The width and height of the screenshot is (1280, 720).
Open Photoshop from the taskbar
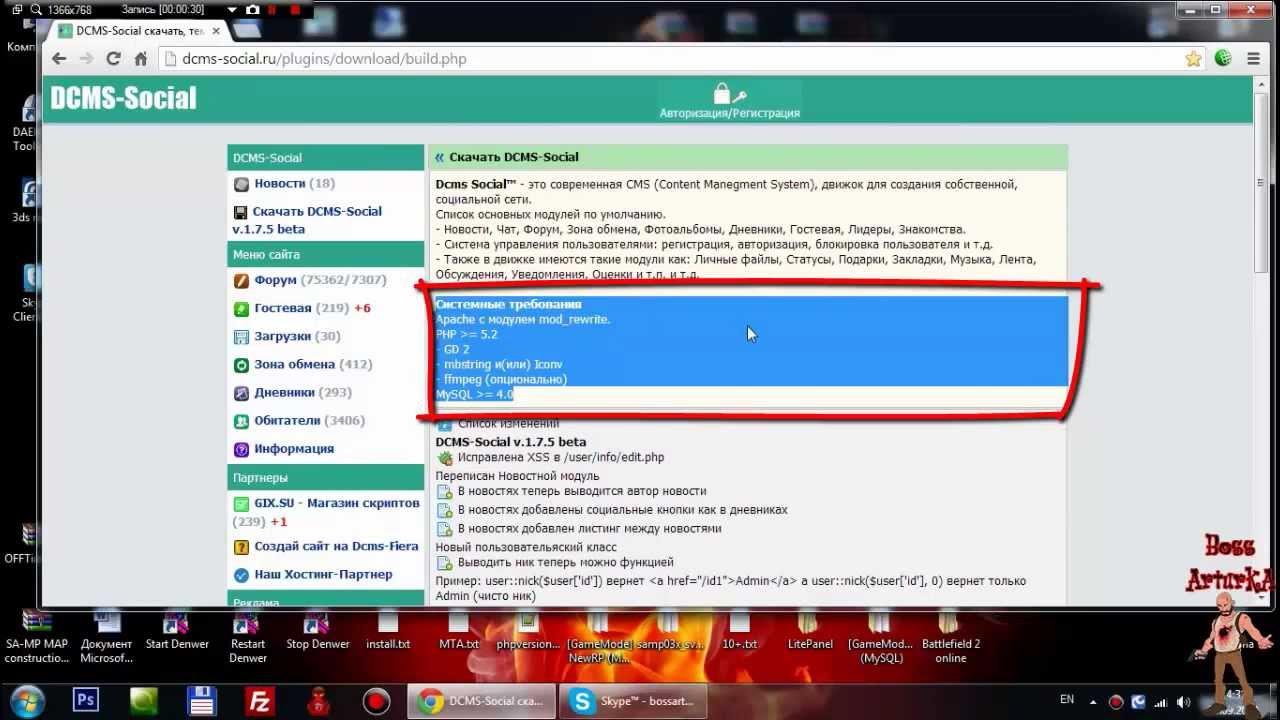point(86,701)
